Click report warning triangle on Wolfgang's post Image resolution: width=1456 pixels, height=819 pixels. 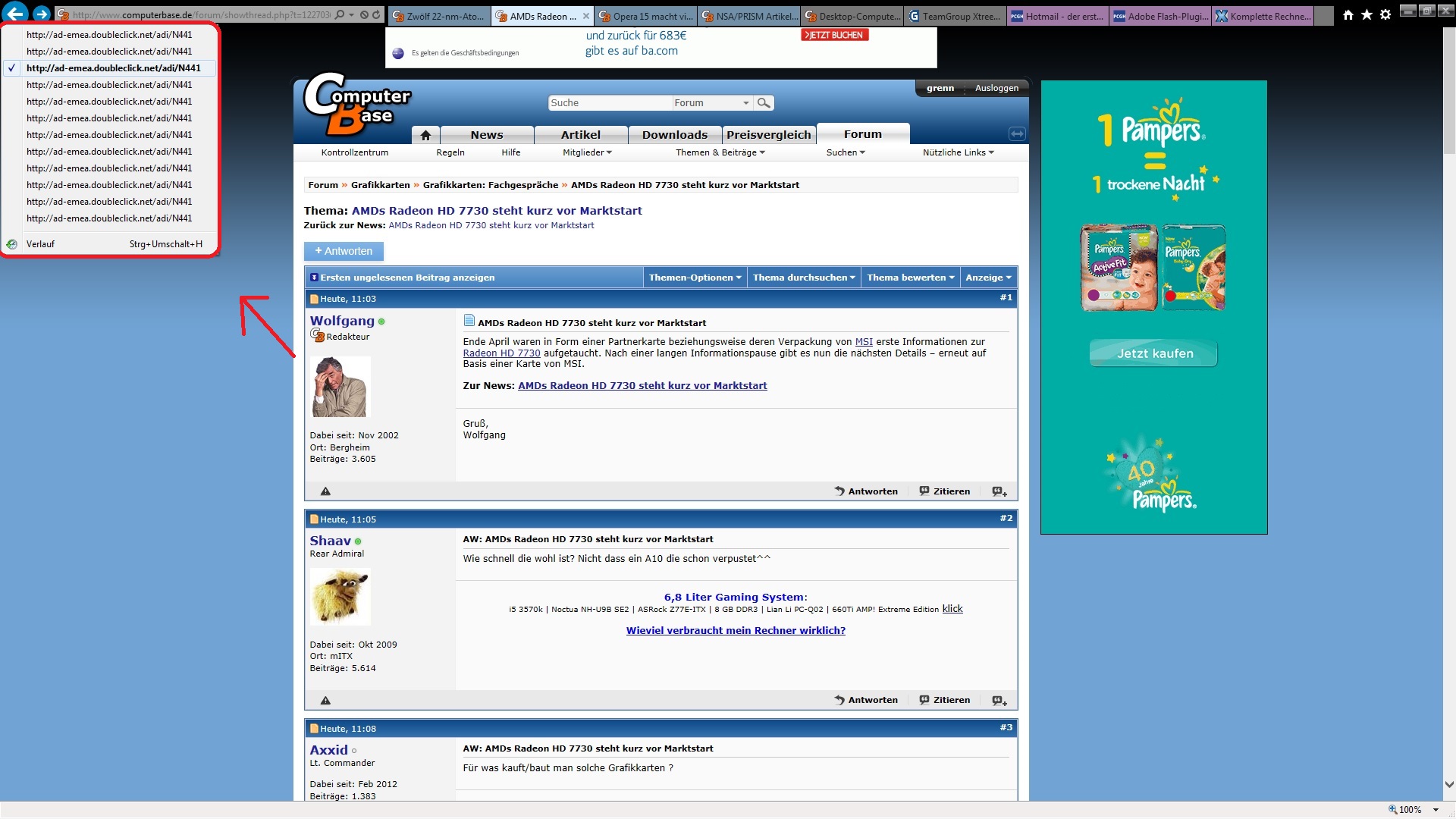click(x=325, y=491)
